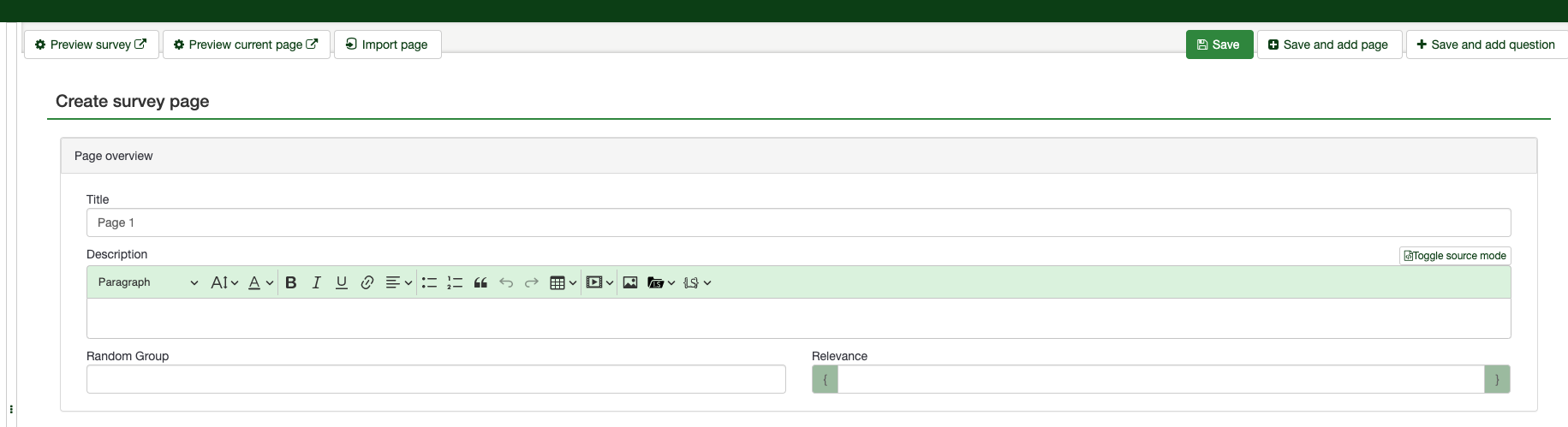Click the insert image icon
This screenshot has height=427, width=1568.
point(630,282)
